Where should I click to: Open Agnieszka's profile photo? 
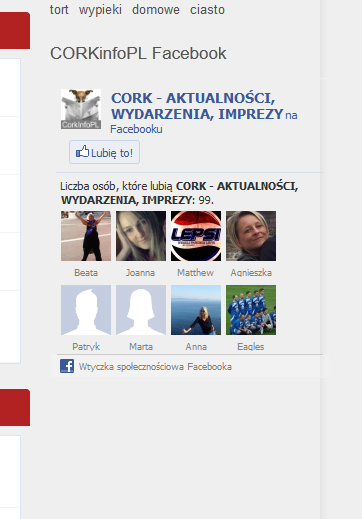coord(251,236)
